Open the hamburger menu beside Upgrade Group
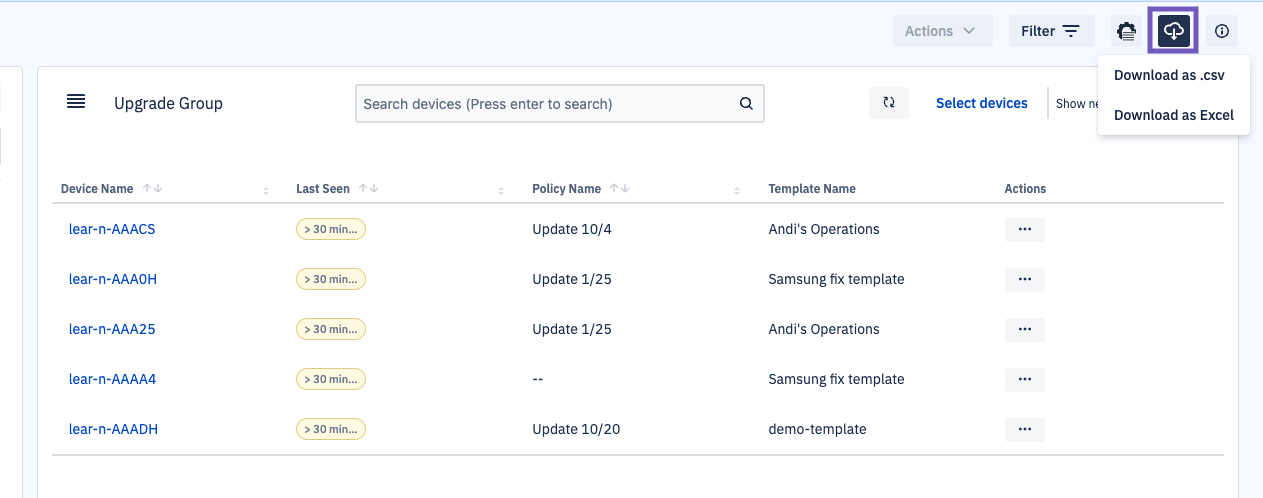Screen dimensions: 1263x498 (76, 102)
